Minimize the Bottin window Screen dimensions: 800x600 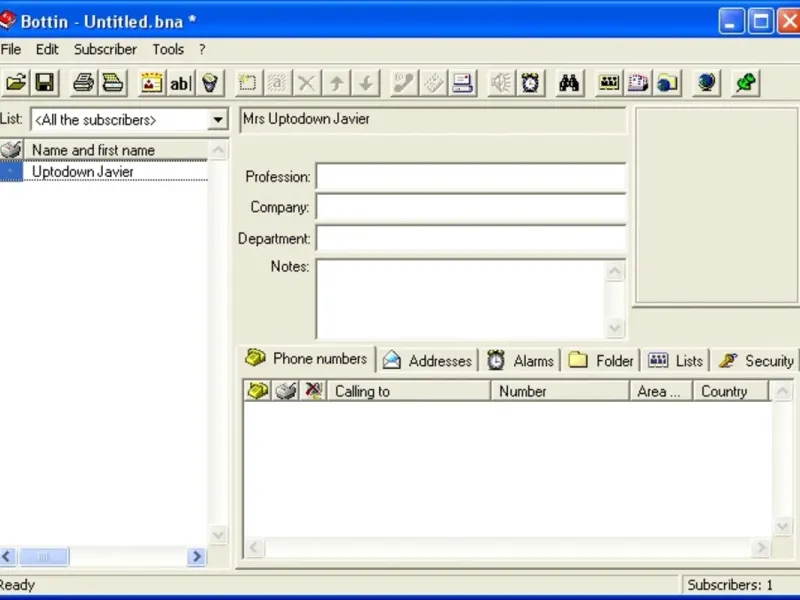click(731, 21)
